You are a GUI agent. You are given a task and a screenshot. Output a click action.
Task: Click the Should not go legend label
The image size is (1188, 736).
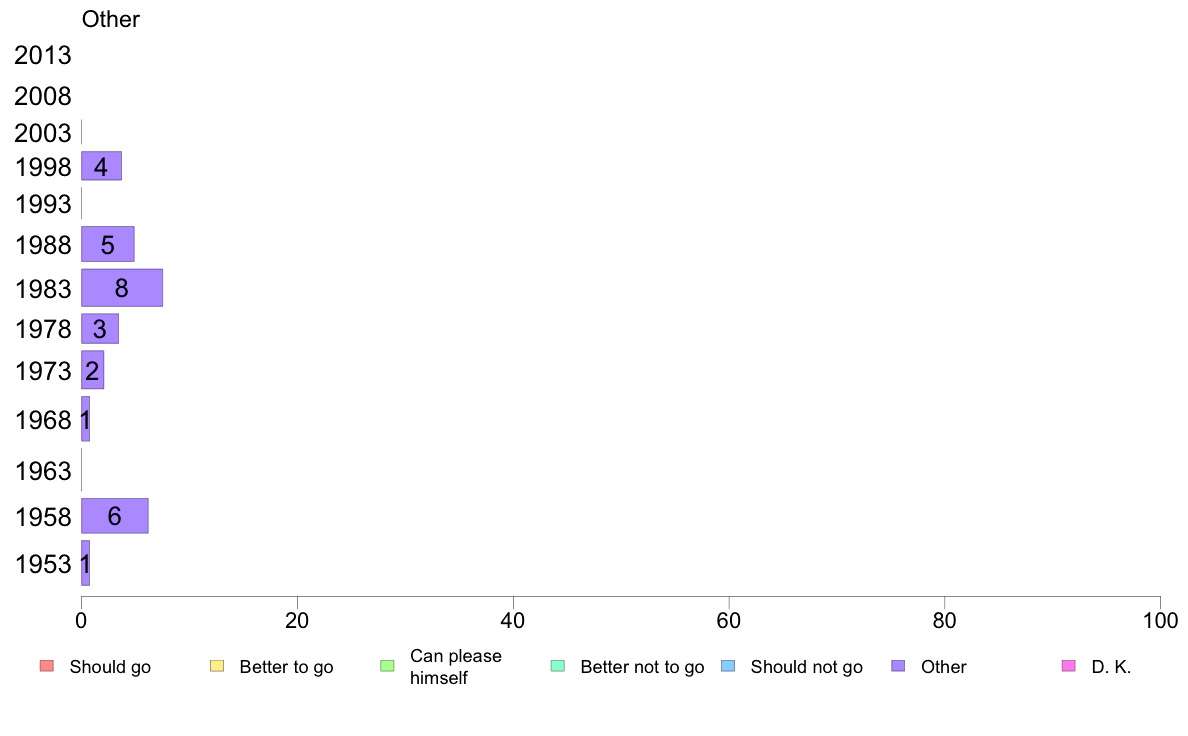click(x=807, y=667)
